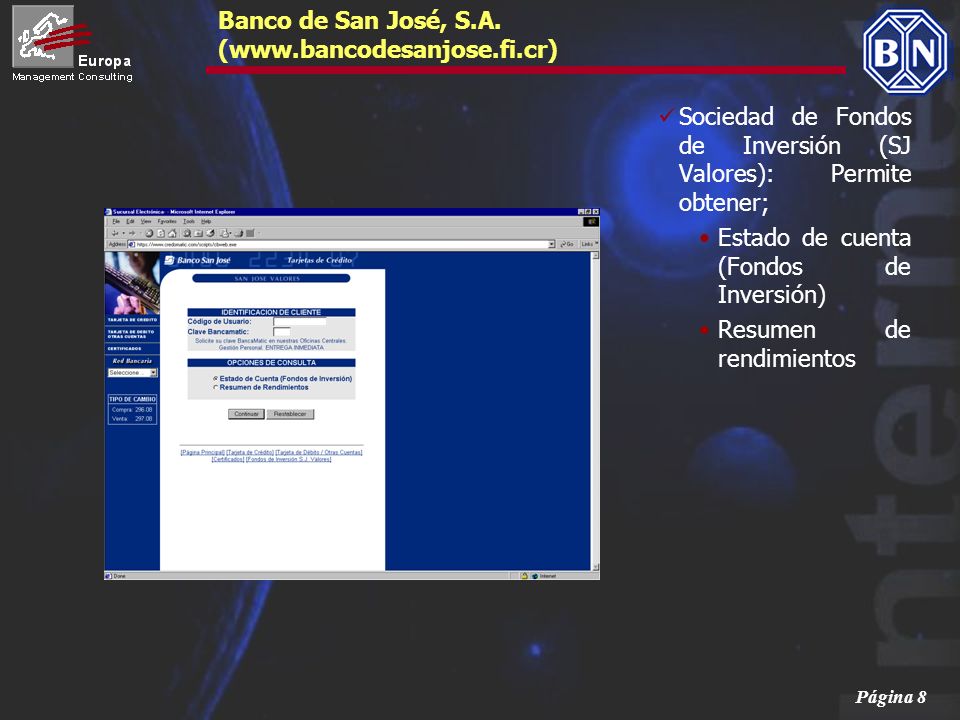Click the Venta 297.08 exchange rate
The image size is (960, 720).
[132, 419]
